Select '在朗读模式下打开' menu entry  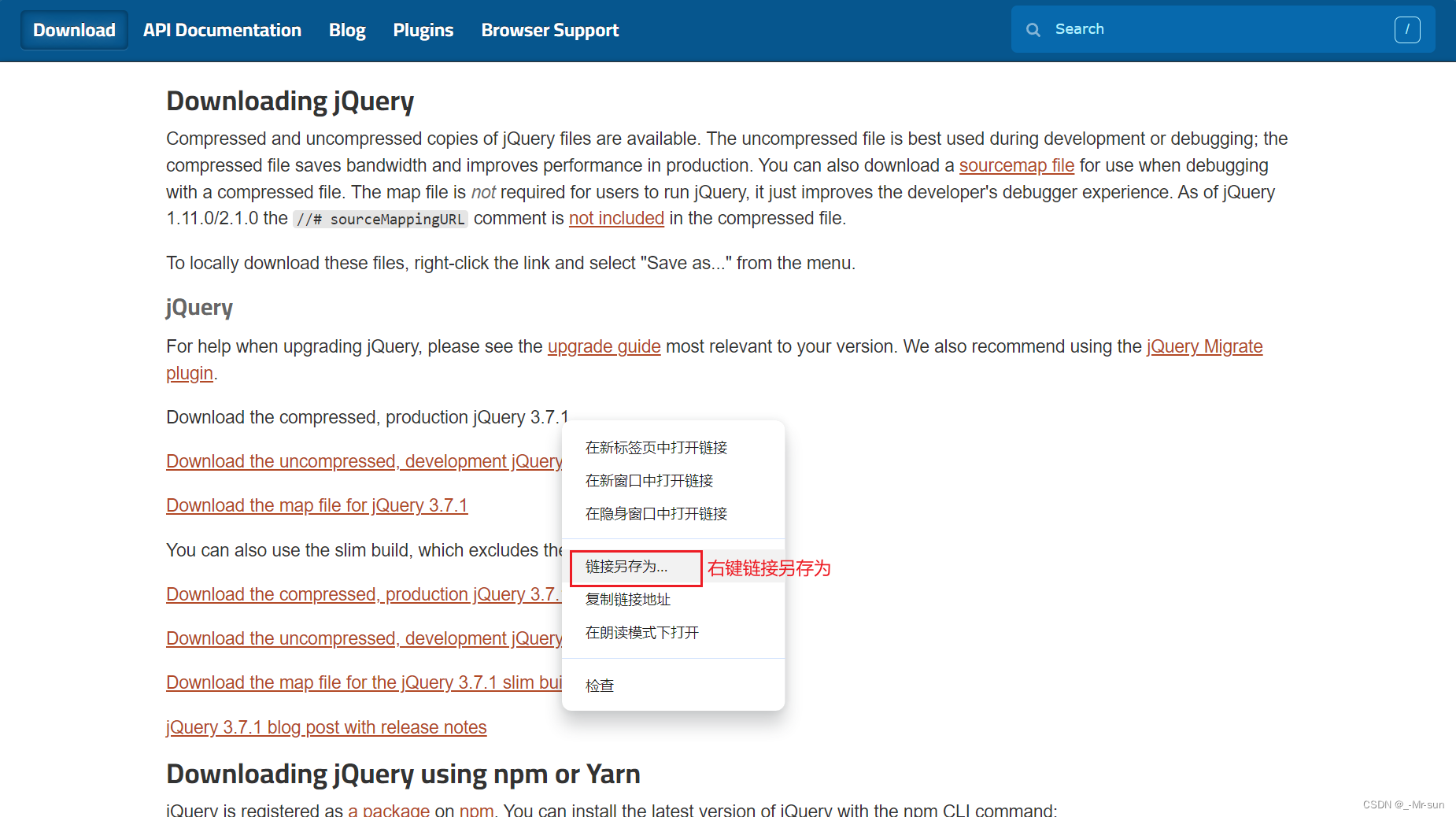[x=673, y=633]
